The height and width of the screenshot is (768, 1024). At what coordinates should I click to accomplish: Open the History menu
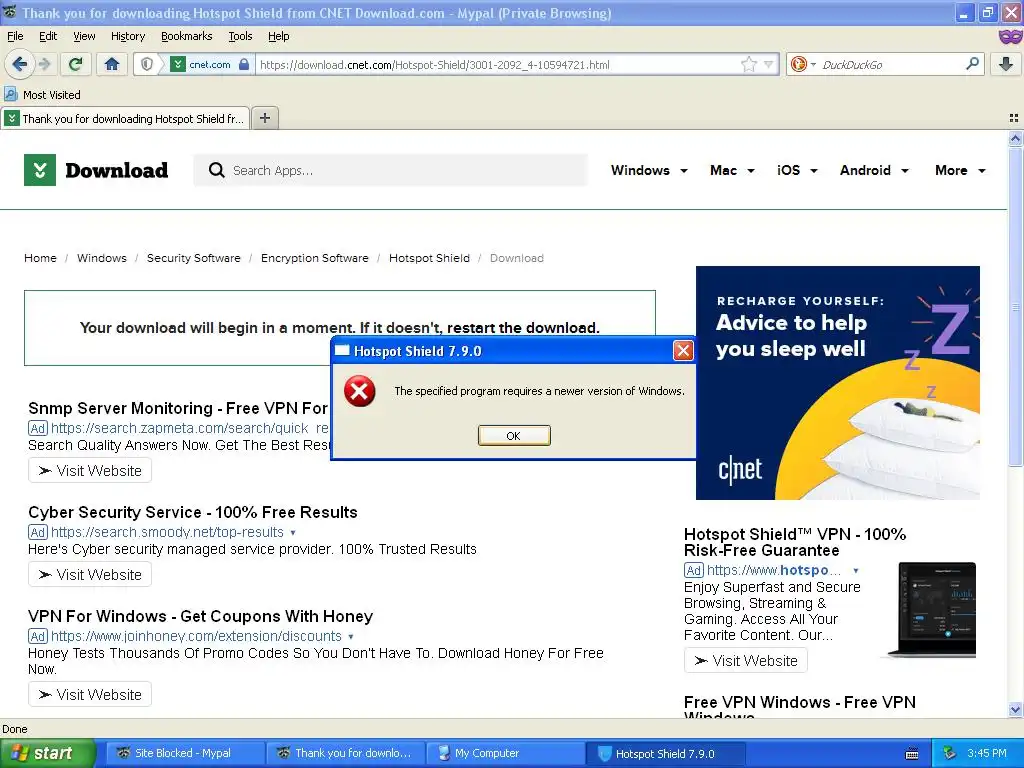click(x=127, y=36)
